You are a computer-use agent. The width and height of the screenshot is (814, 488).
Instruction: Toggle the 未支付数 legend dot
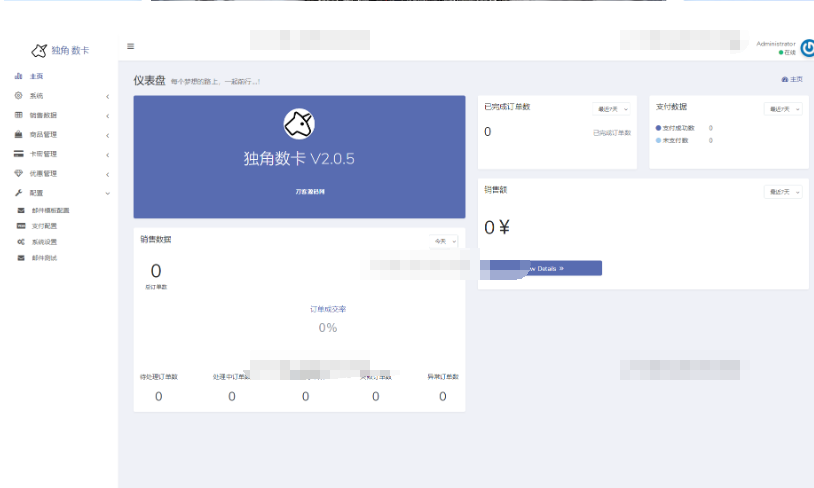point(658,140)
